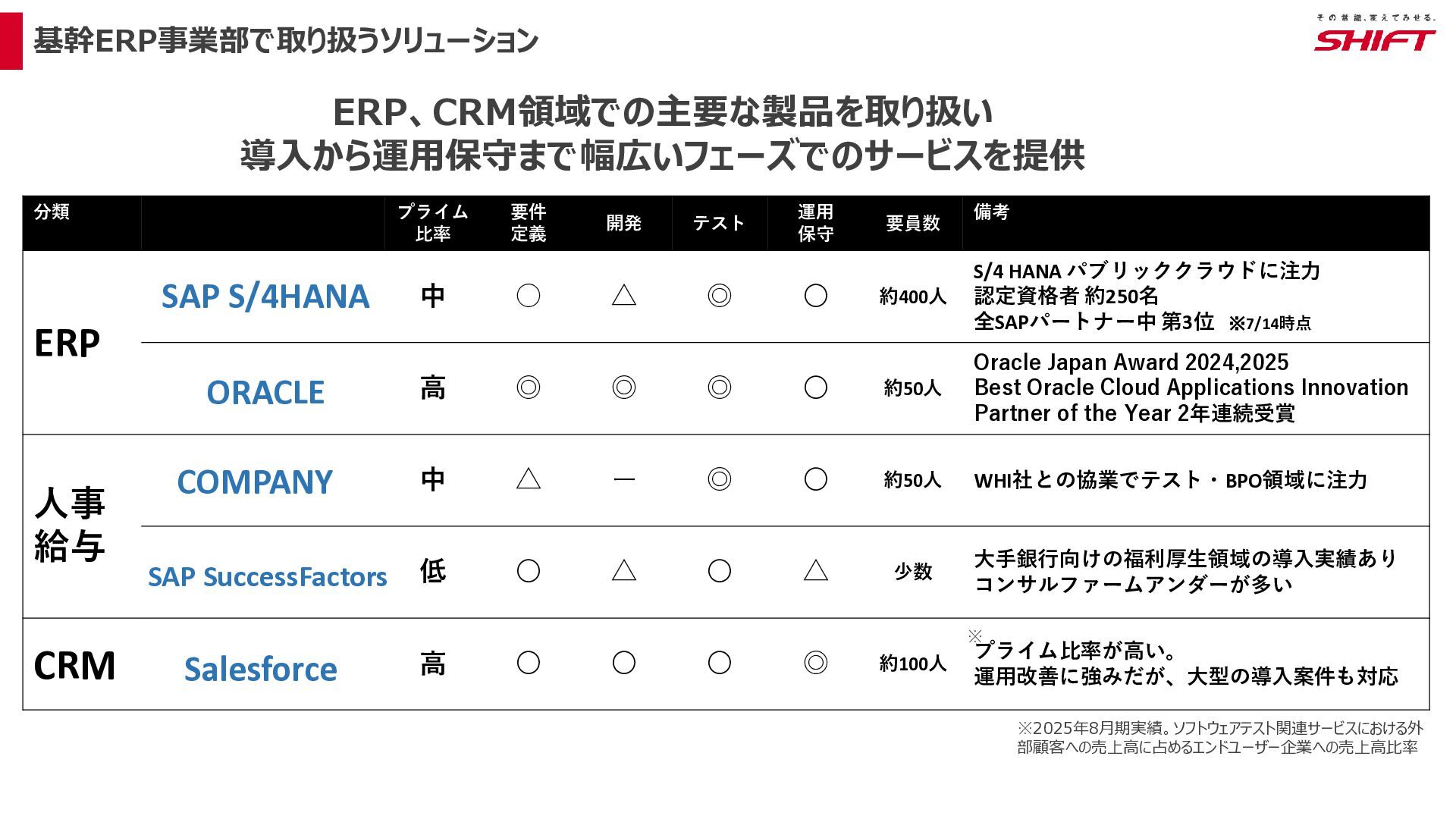Click the dash symbol in COMPANY 開発 cell
1456x819 pixels.
pyautogui.click(x=623, y=479)
